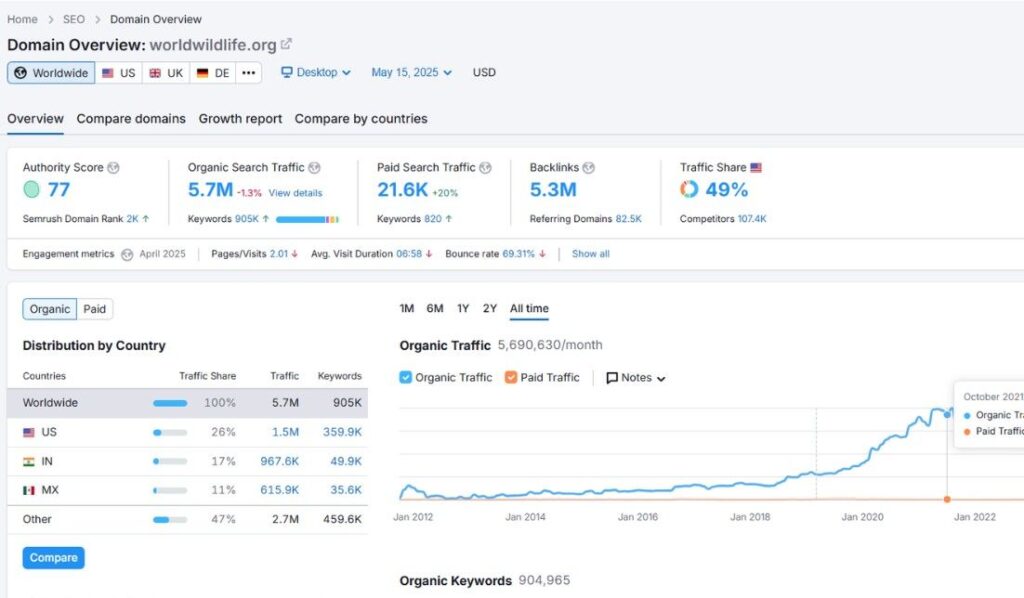The height and width of the screenshot is (598, 1024).
Task: Select the 1Y time range
Action: click(x=463, y=308)
